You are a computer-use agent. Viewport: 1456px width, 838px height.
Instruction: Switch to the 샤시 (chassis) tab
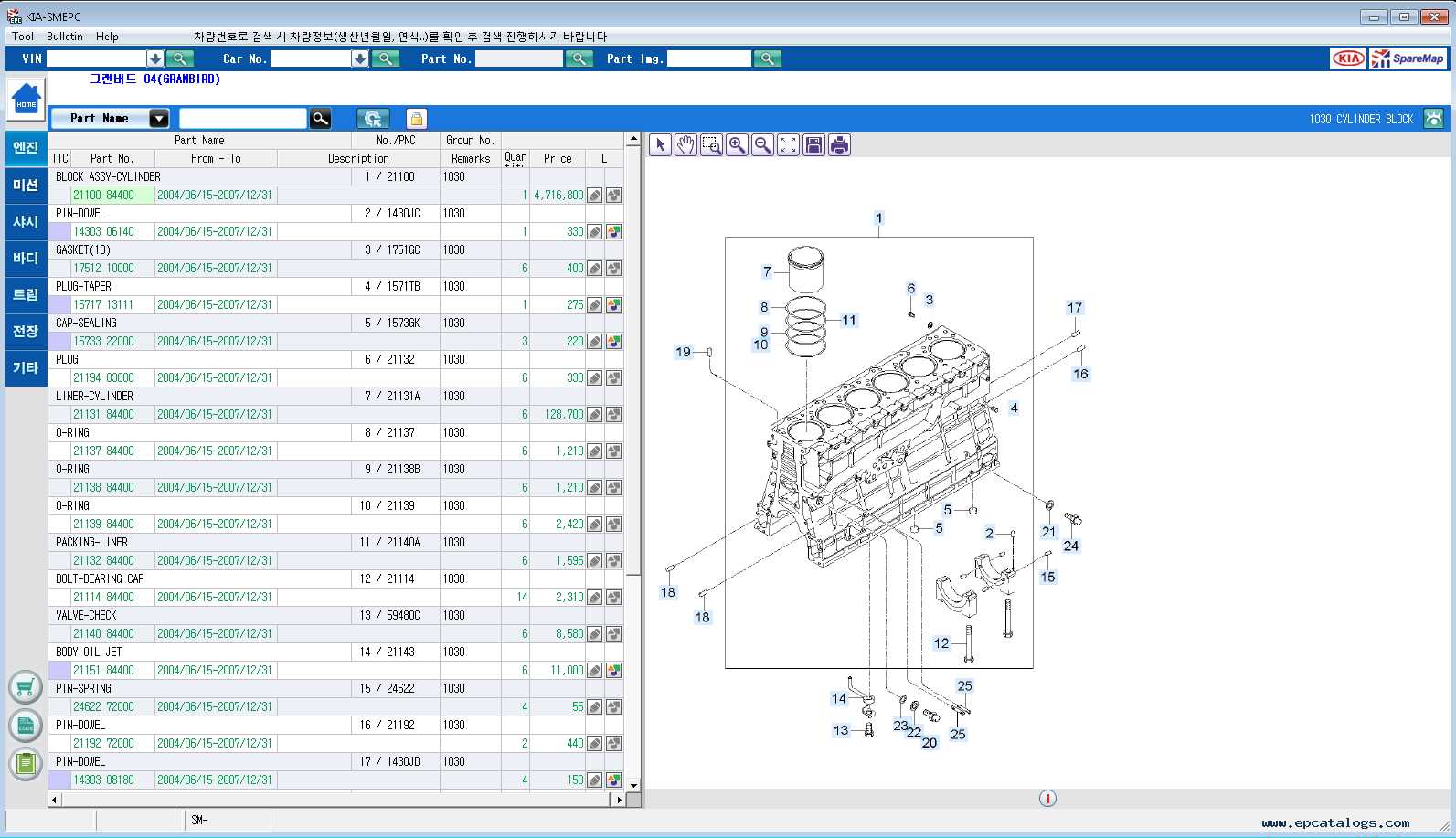(26, 222)
